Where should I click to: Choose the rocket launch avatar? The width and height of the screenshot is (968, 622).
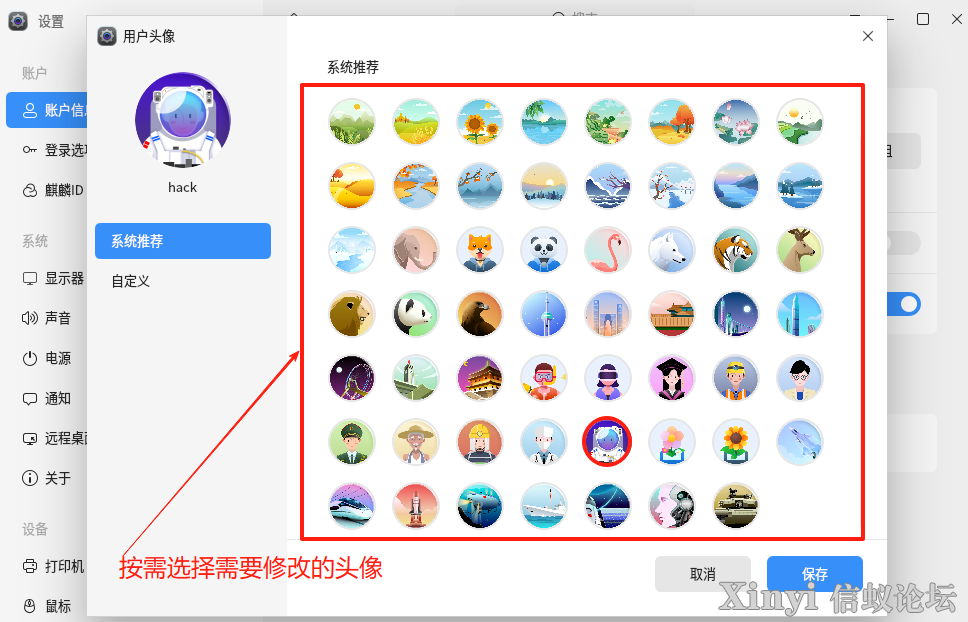pyautogui.click(x=416, y=507)
